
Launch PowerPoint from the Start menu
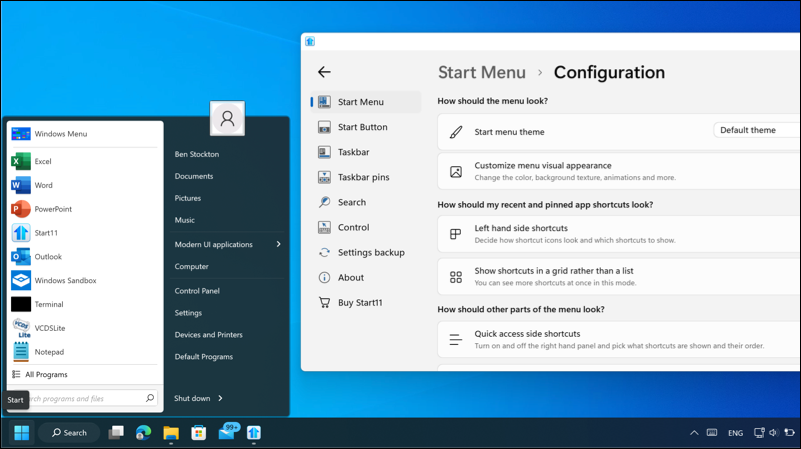(21, 209)
